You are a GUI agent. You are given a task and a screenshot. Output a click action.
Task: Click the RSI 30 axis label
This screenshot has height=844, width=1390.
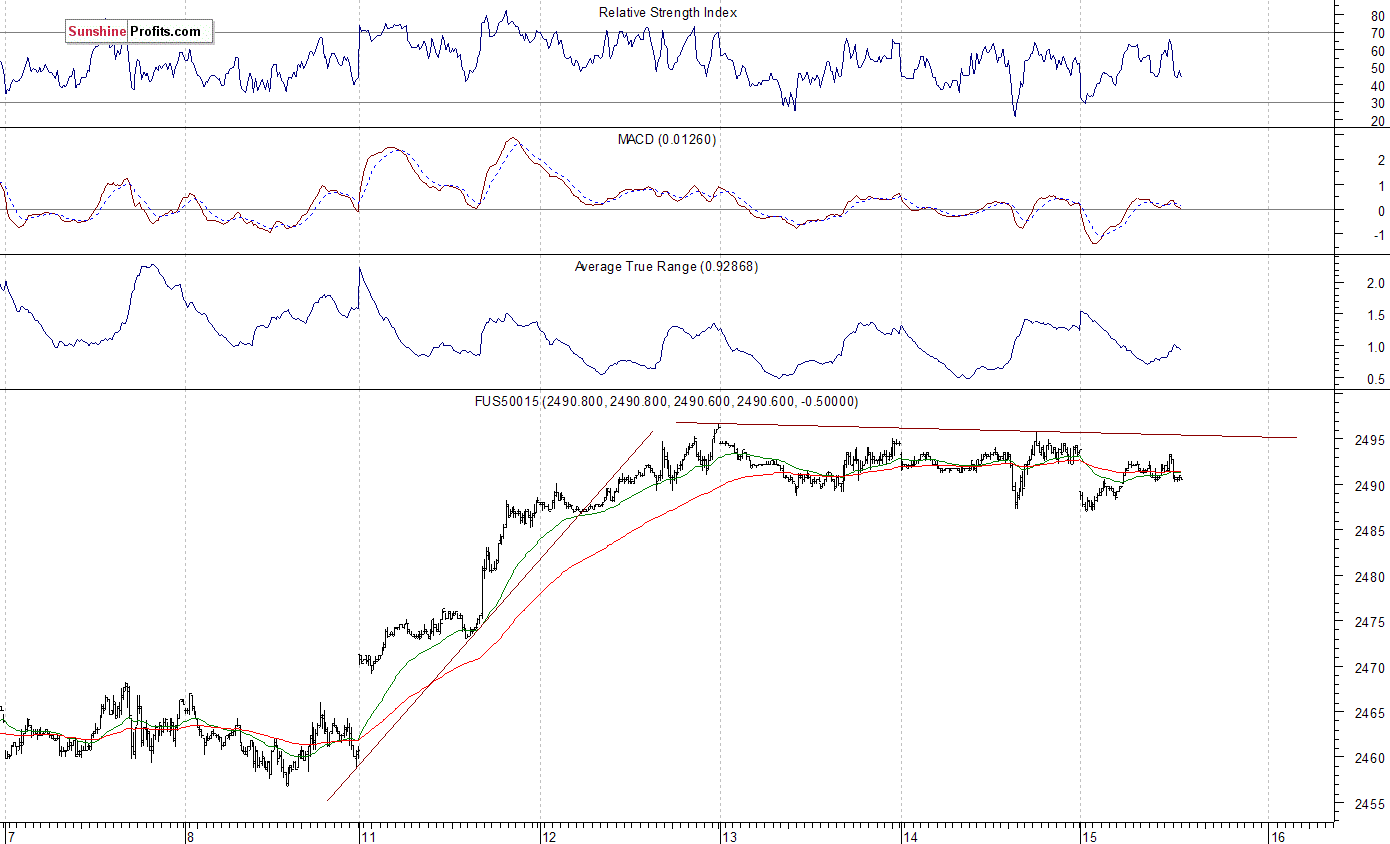click(x=1378, y=103)
